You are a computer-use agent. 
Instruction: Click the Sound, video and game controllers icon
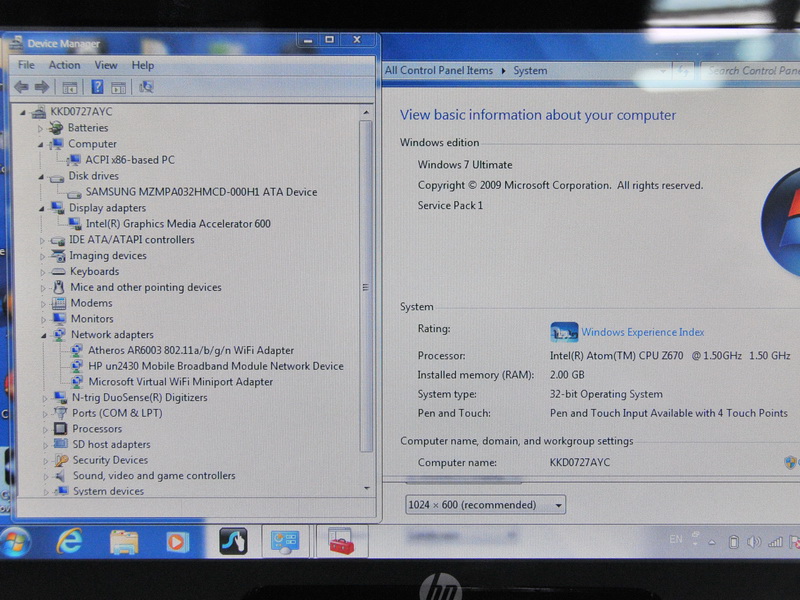61,476
